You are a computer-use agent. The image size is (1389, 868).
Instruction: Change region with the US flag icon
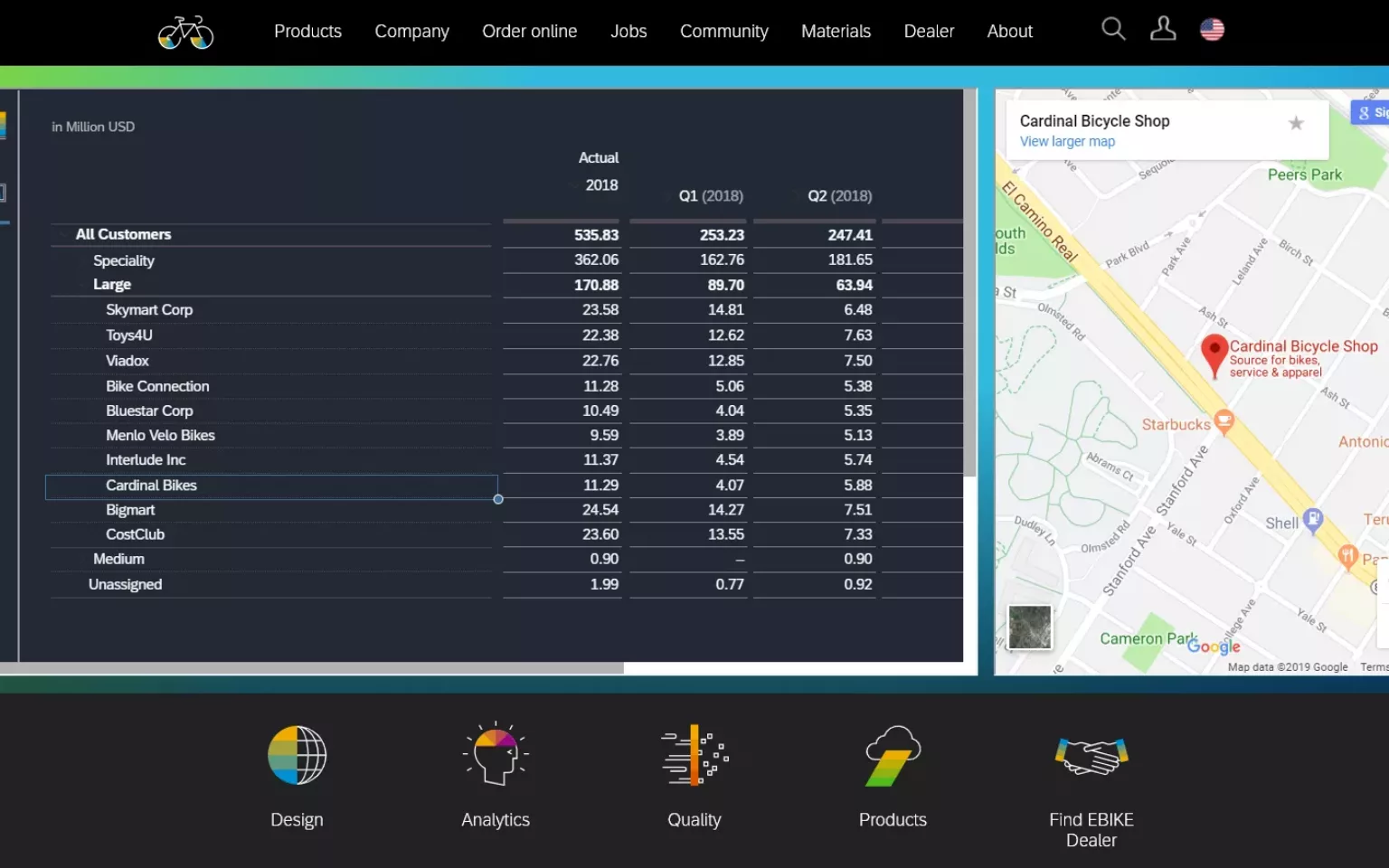click(1212, 30)
